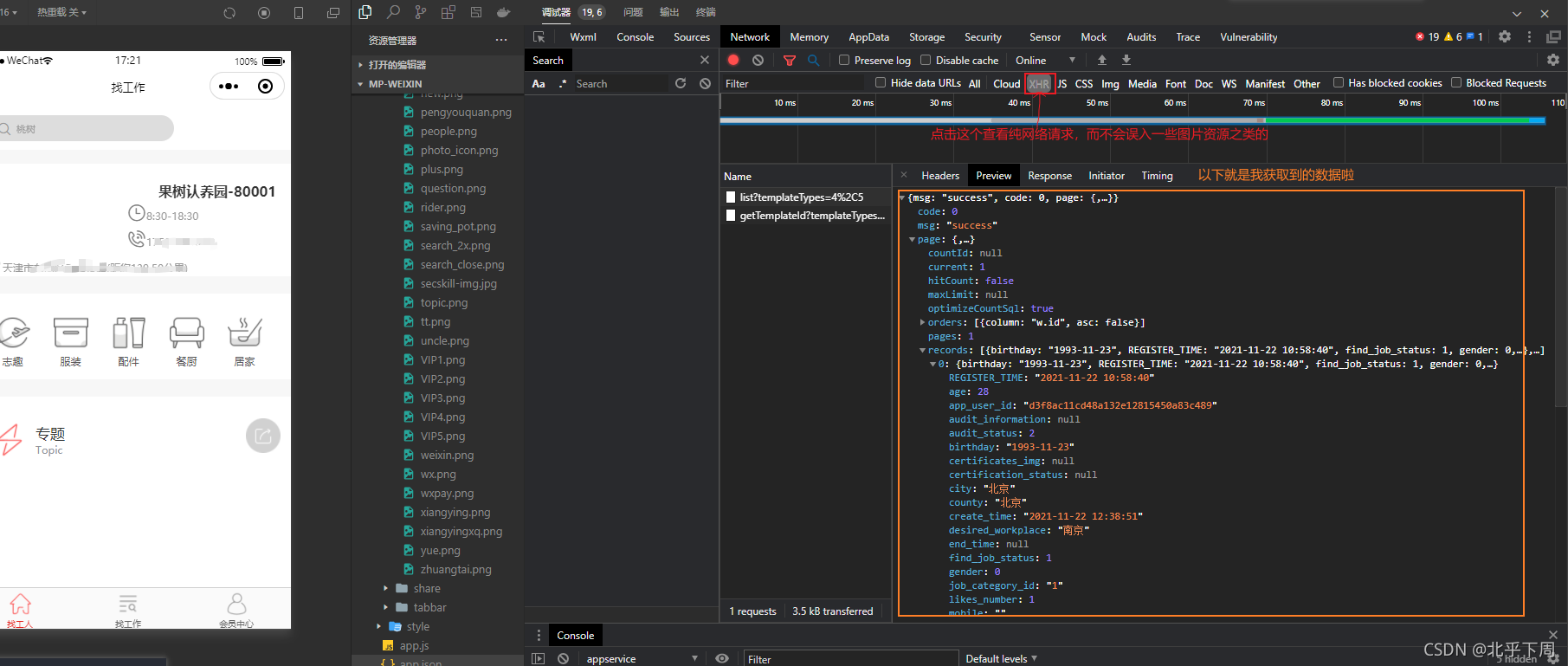The height and width of the screenshot is (666, 1568).
Task: Refresh the search results in Search panel
Action: [x=681, y=83]
